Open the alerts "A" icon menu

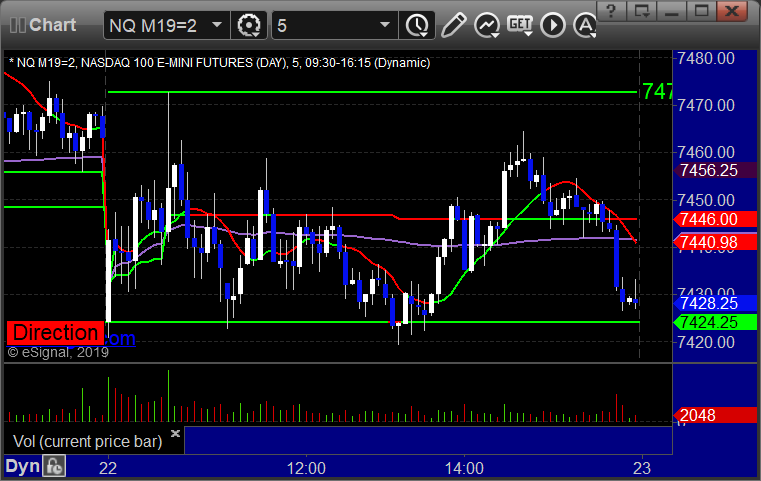tap(585, 25)
